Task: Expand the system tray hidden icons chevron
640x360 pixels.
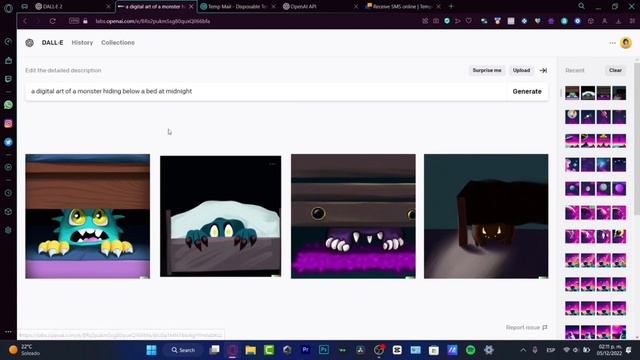Action: [x=523, y=350]
